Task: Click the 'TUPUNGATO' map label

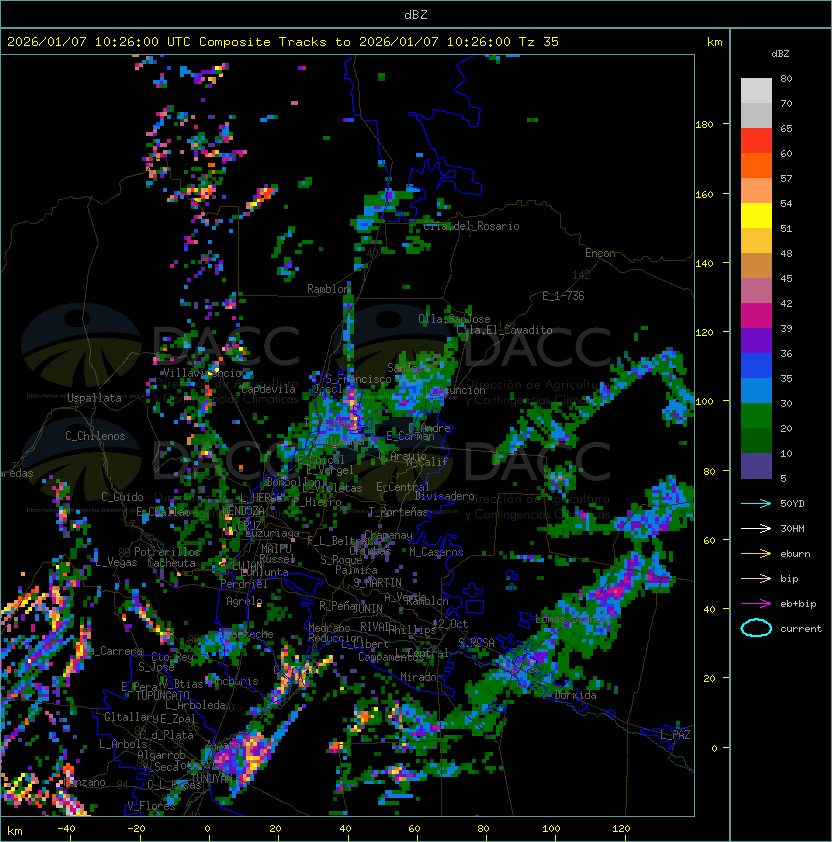Action: pyautogui.click(x=162, y=695)
